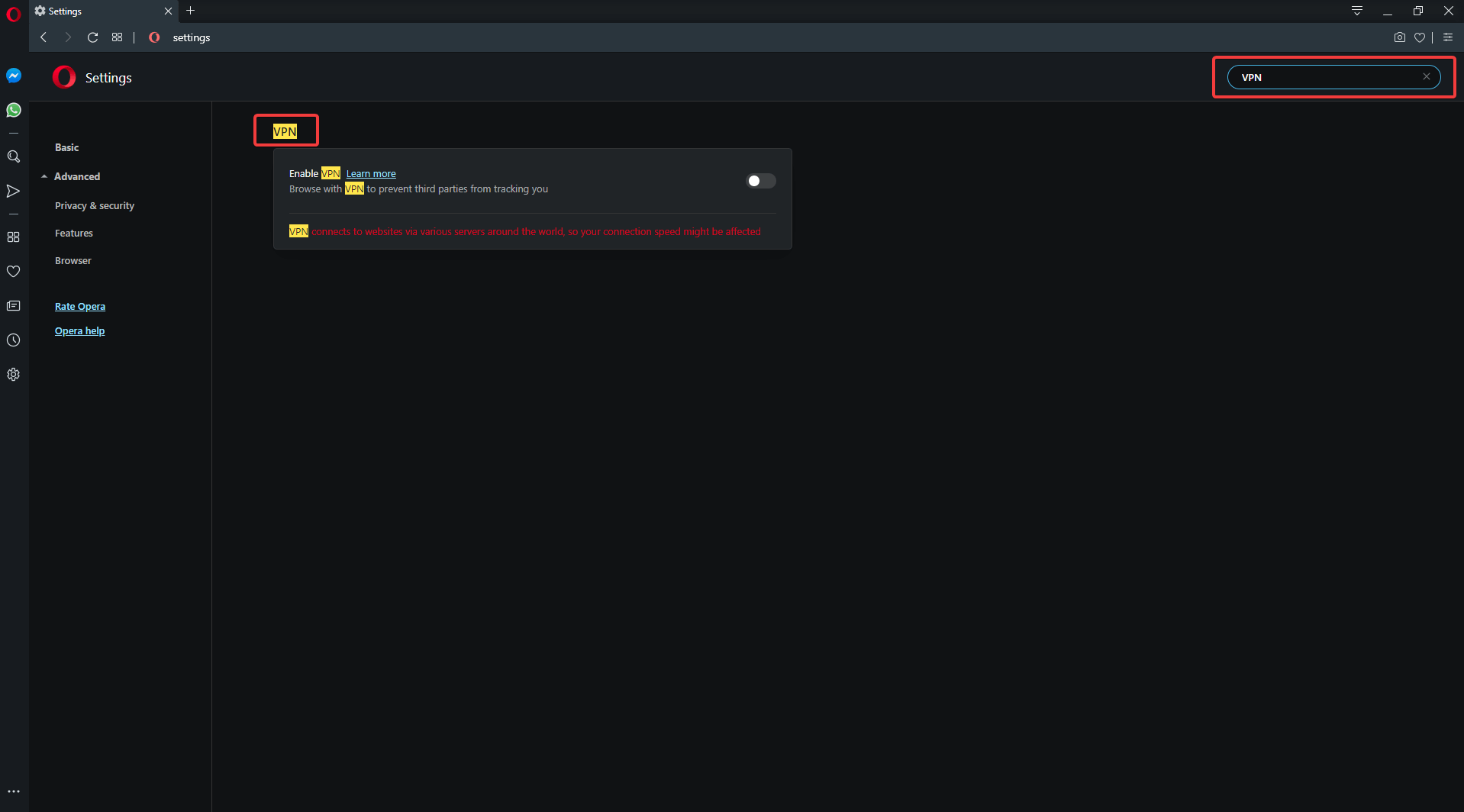
Task: Open Privacy & security settings
Action: coord(94,205)
